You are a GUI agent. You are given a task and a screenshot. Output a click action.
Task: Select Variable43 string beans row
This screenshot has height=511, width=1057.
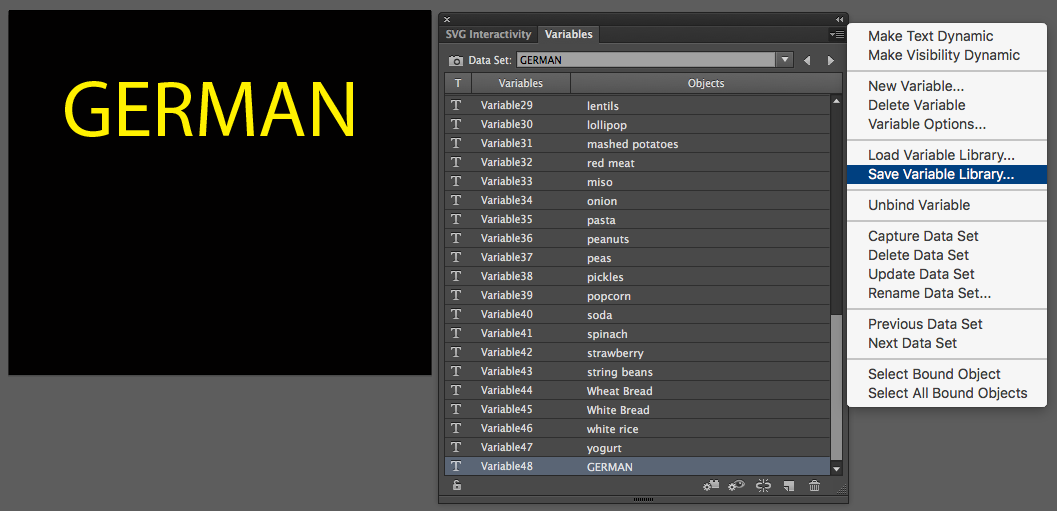[637, 371]
